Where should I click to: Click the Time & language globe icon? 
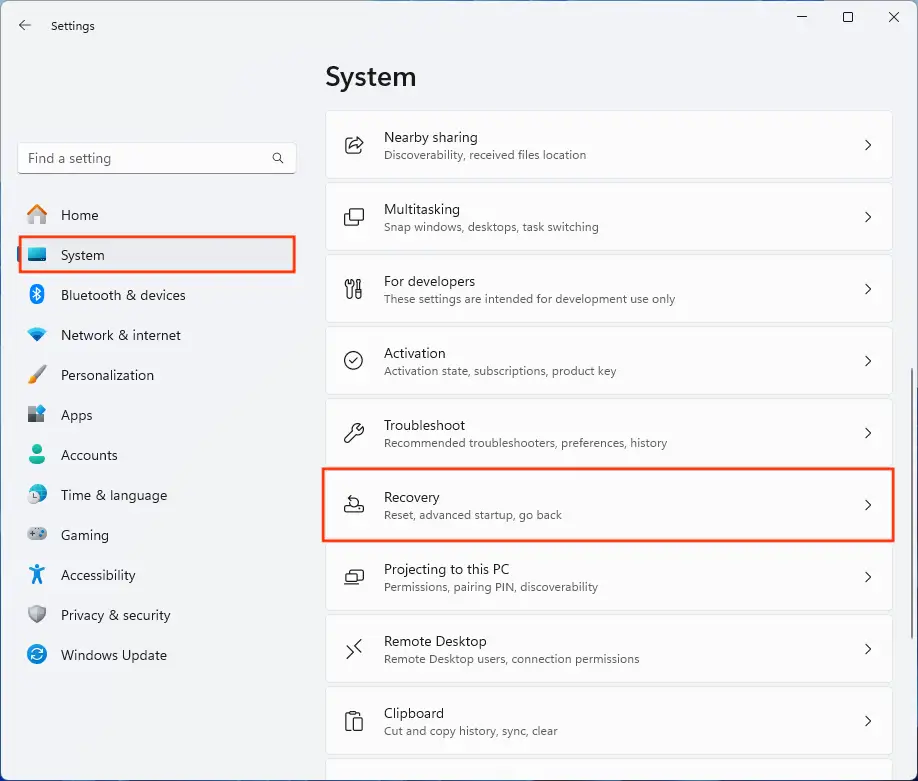[37, 495]
